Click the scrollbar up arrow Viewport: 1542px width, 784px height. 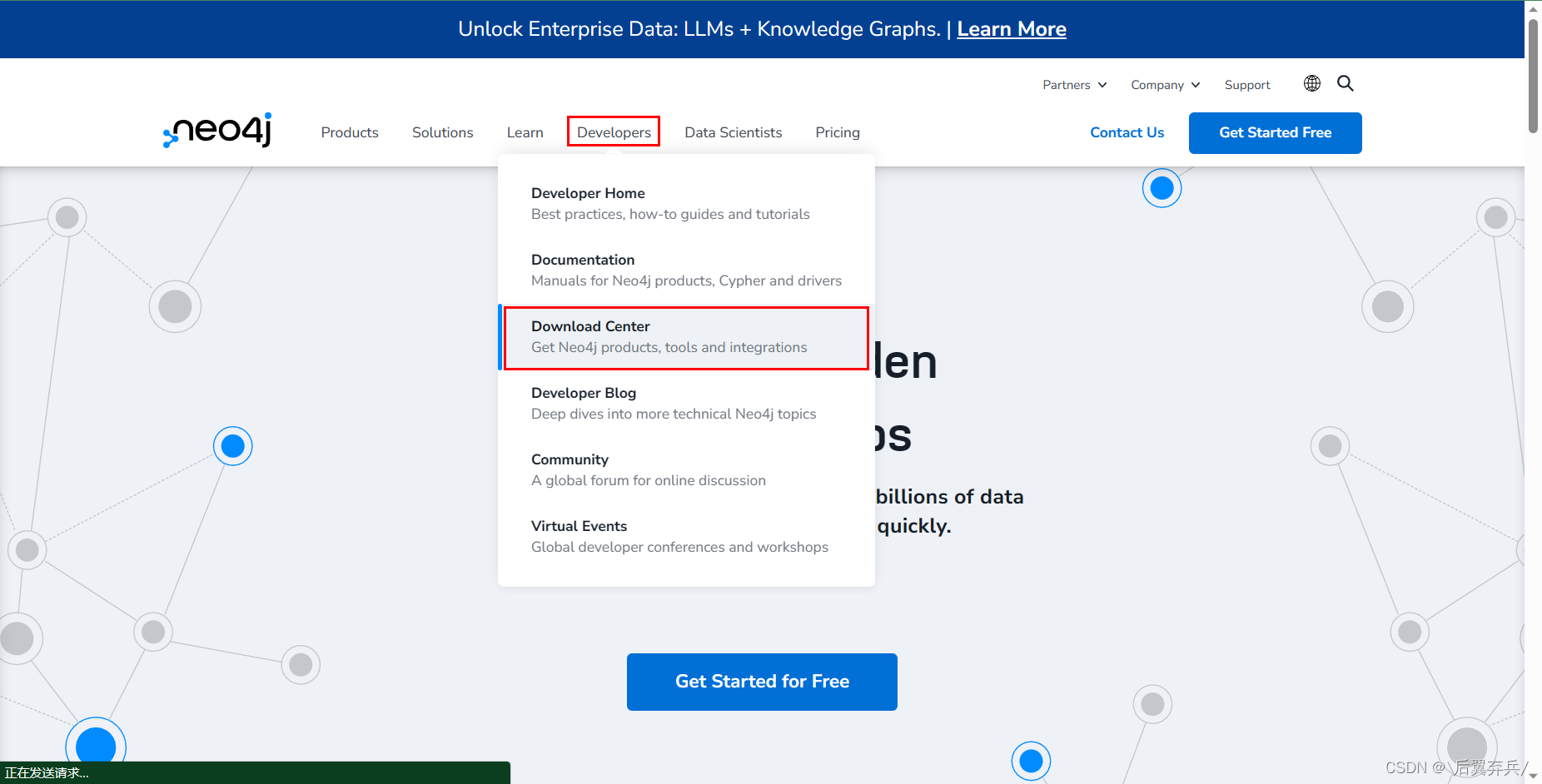point(1533,8)
